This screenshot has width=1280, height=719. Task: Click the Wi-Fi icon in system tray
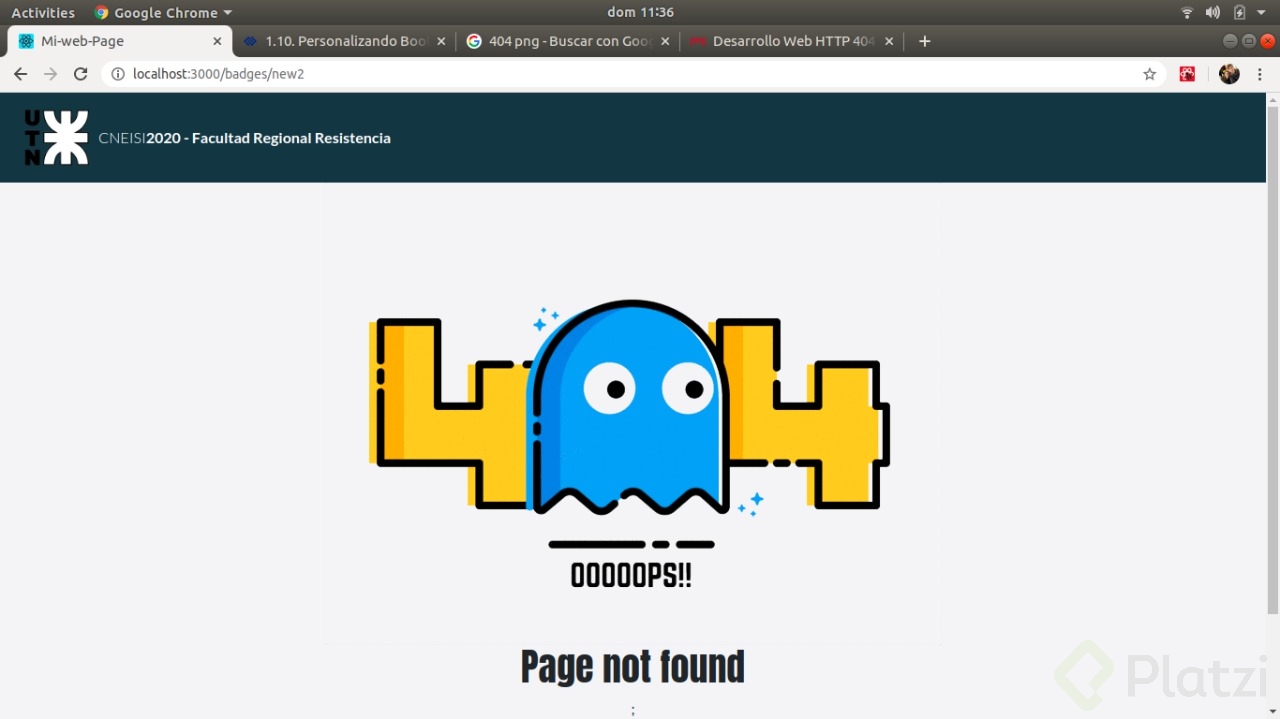coord(1187,12)
